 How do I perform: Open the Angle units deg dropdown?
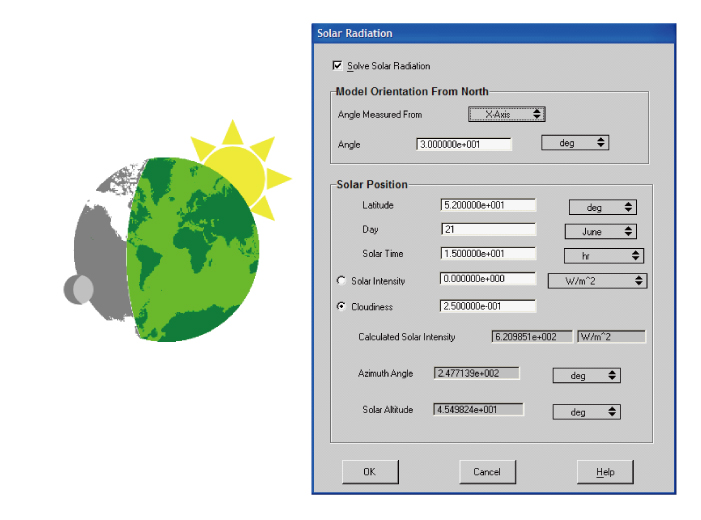coord(575,143)
